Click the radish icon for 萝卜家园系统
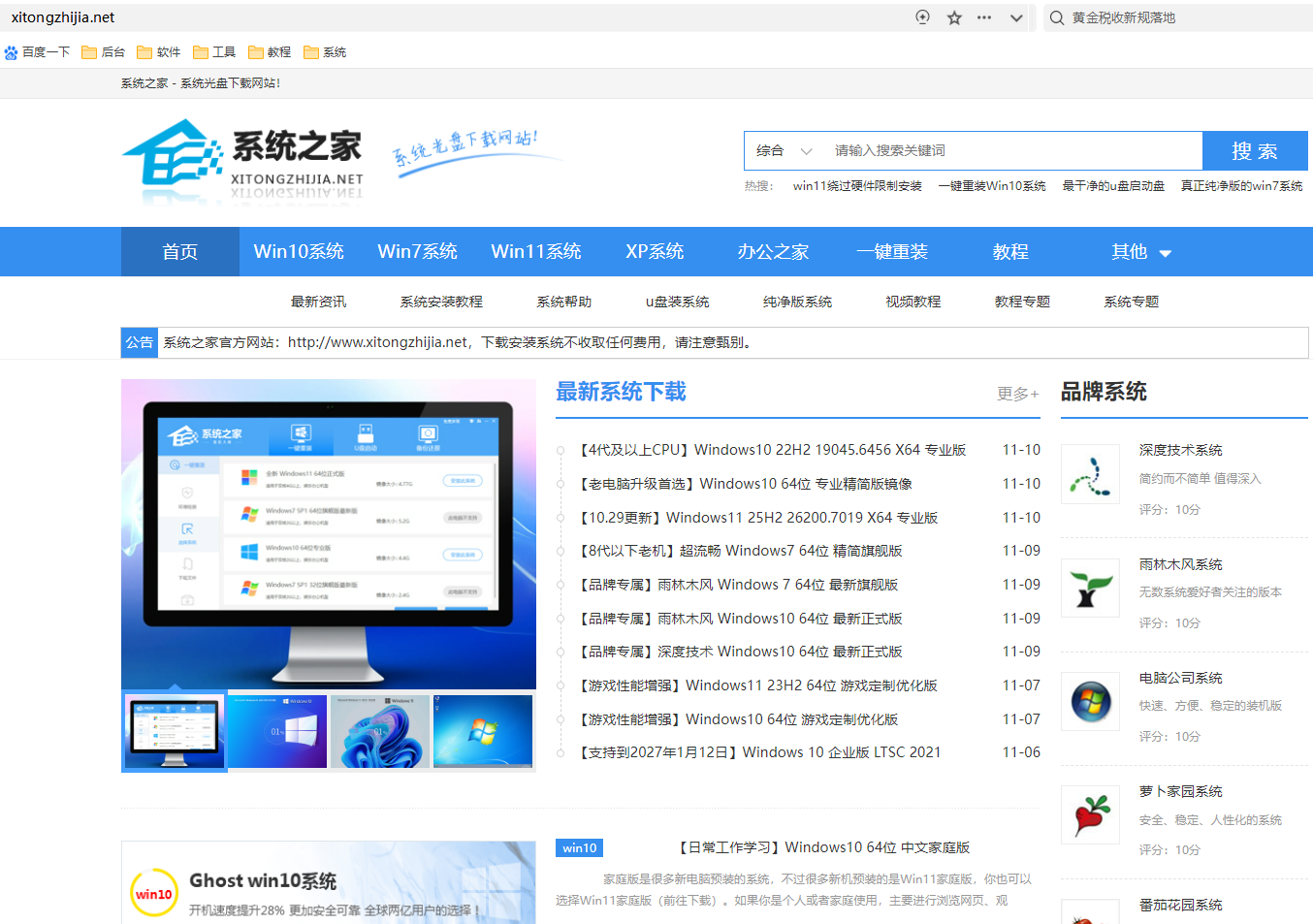The image size is (1313, 924). (x=1090, y=814)
